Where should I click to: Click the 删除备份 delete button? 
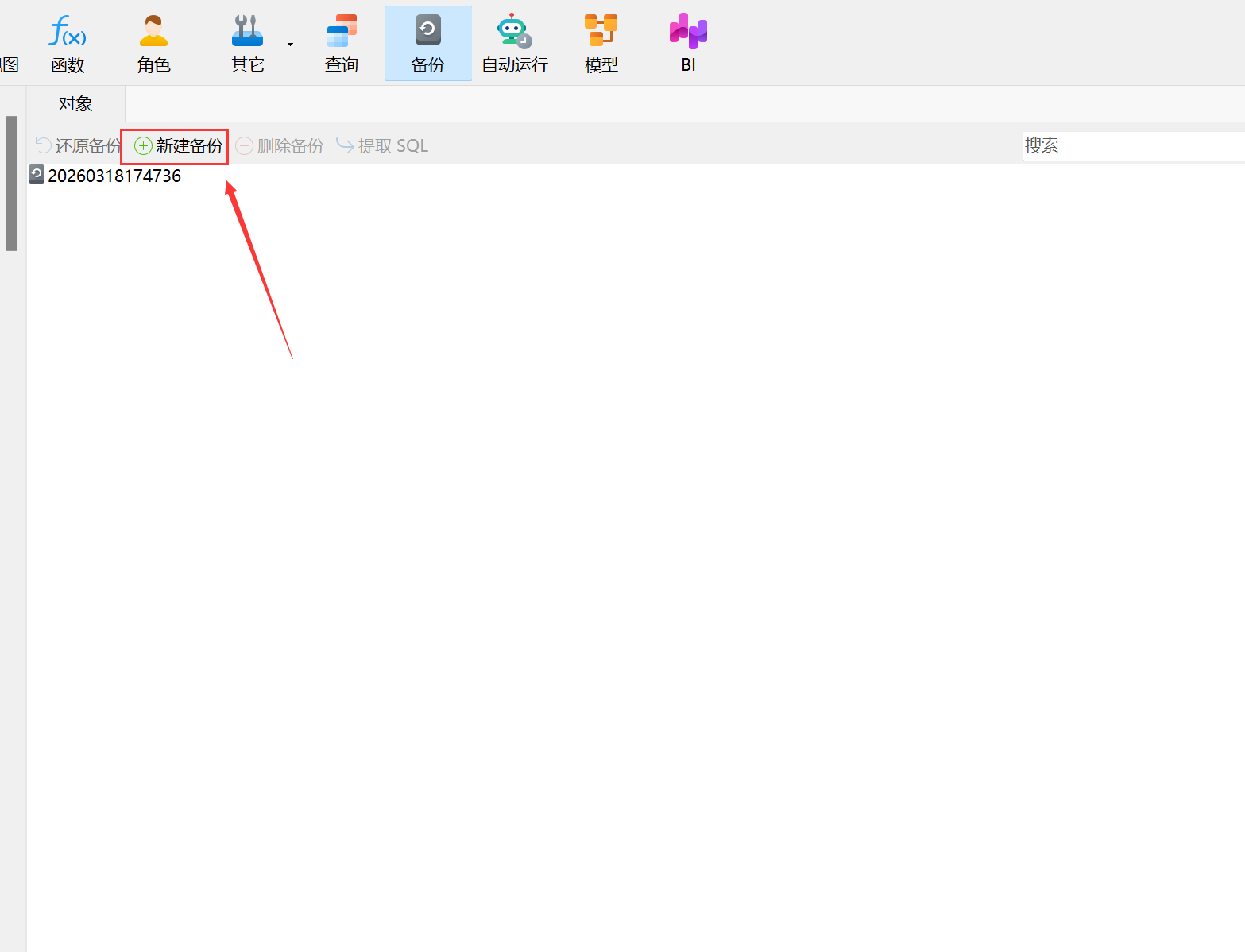[280, 146]
